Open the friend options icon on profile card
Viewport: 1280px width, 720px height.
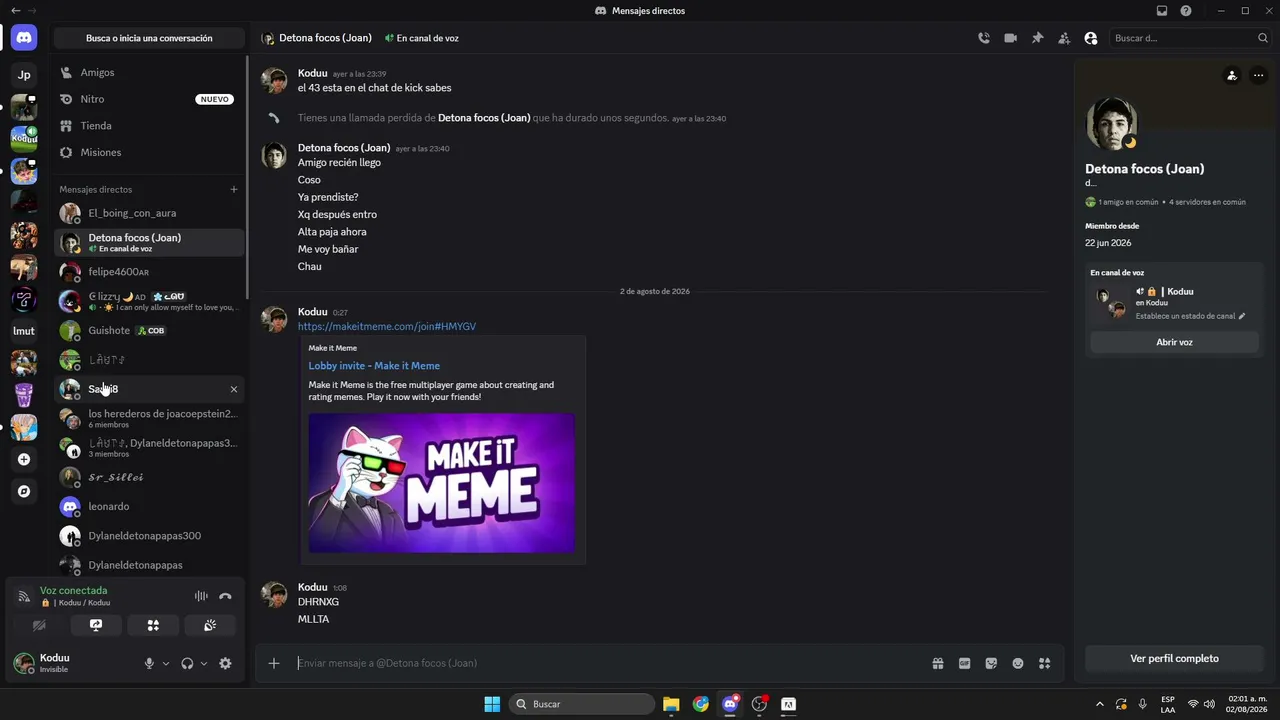pos(1232,75)
